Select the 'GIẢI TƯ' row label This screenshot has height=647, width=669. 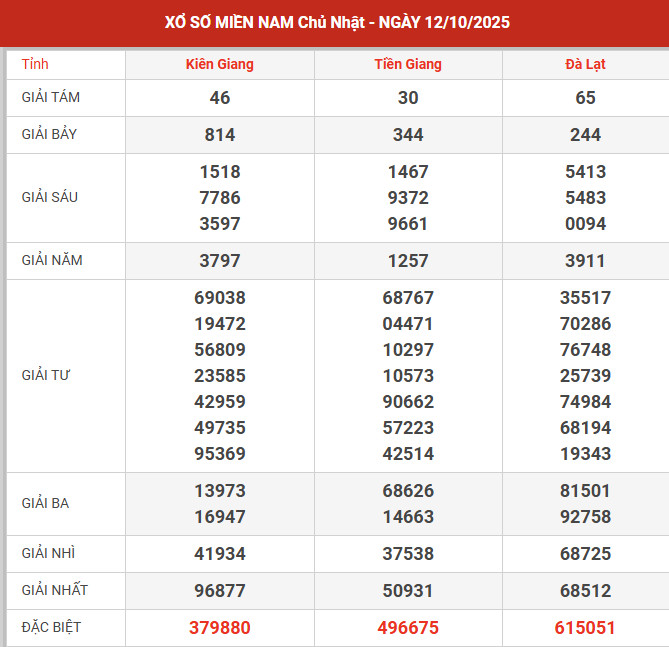pos(46,375)
